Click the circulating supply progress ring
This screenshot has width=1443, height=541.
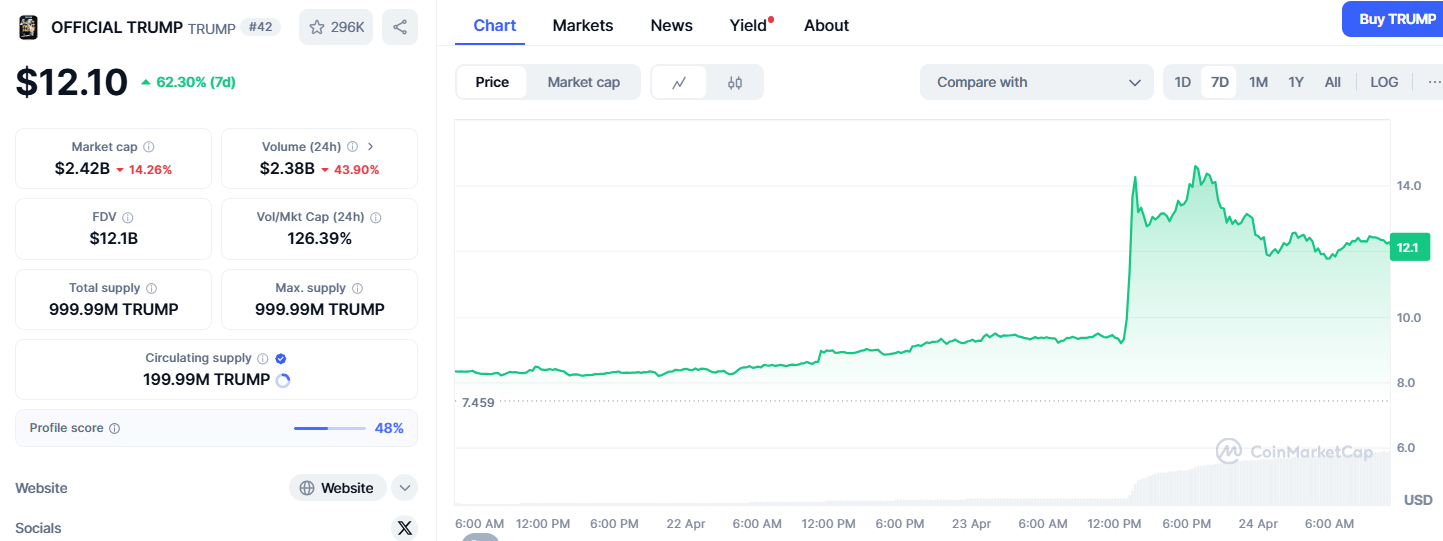click(x=283, y=380)
